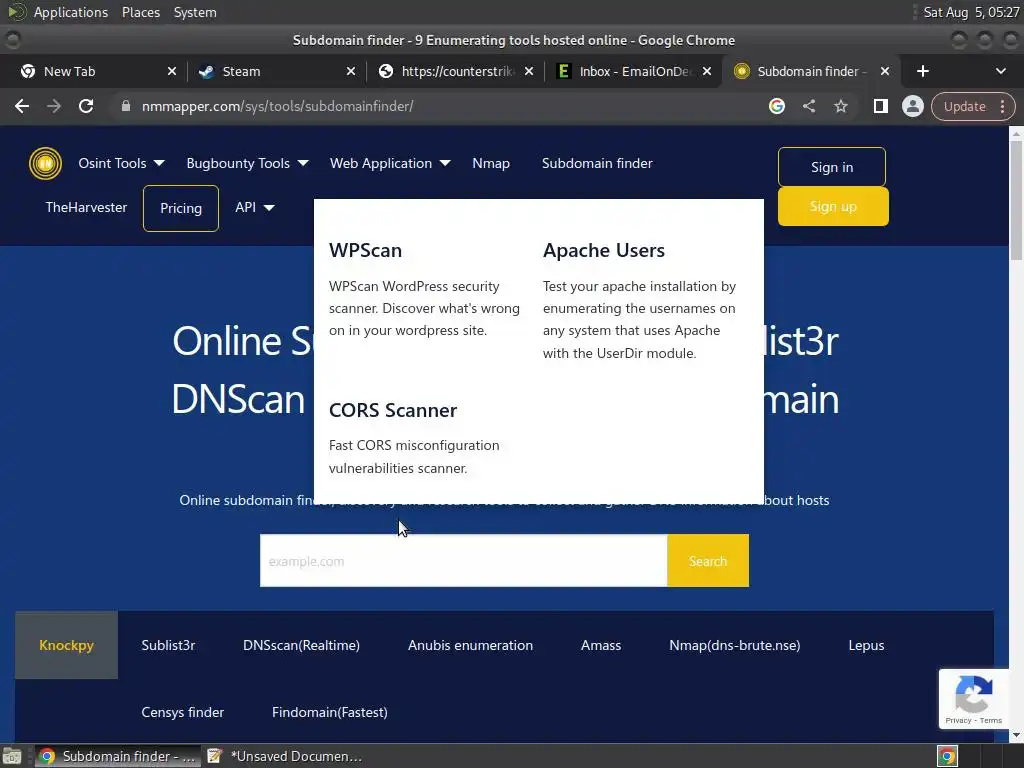Open Chrome three-dot menu beside Update
Image resolution: width=1024 pixels, height=768 pixels.
(x=1002, y=106)
